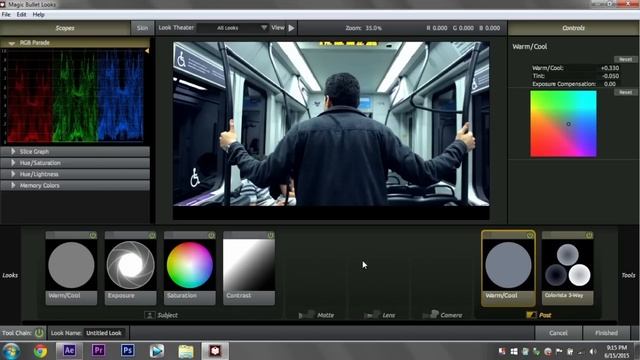Toggle power on Subject Warm/Cool tool
This screenshot has width=640, height=360.
point(93,236)
